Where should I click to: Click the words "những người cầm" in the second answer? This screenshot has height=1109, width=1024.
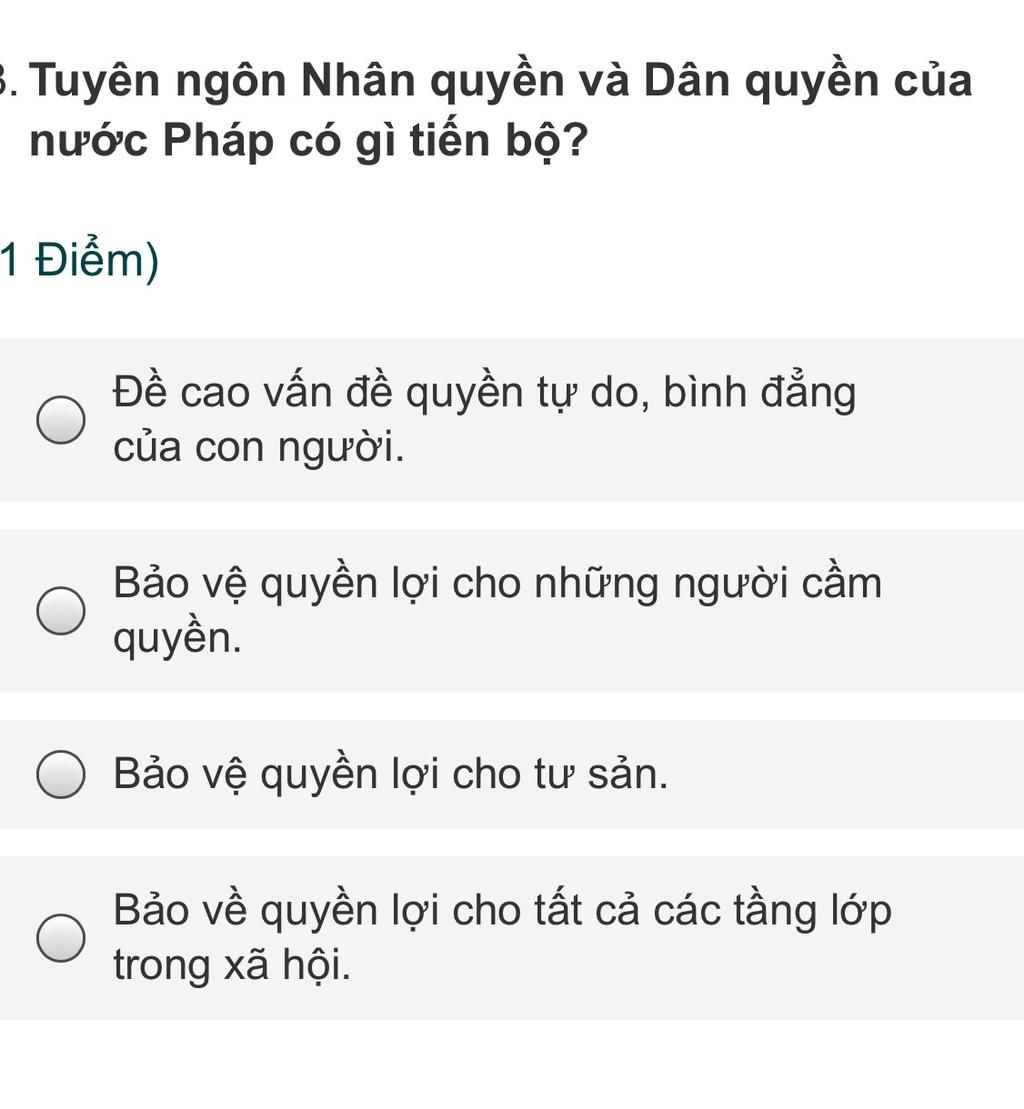tap(708, 583)
